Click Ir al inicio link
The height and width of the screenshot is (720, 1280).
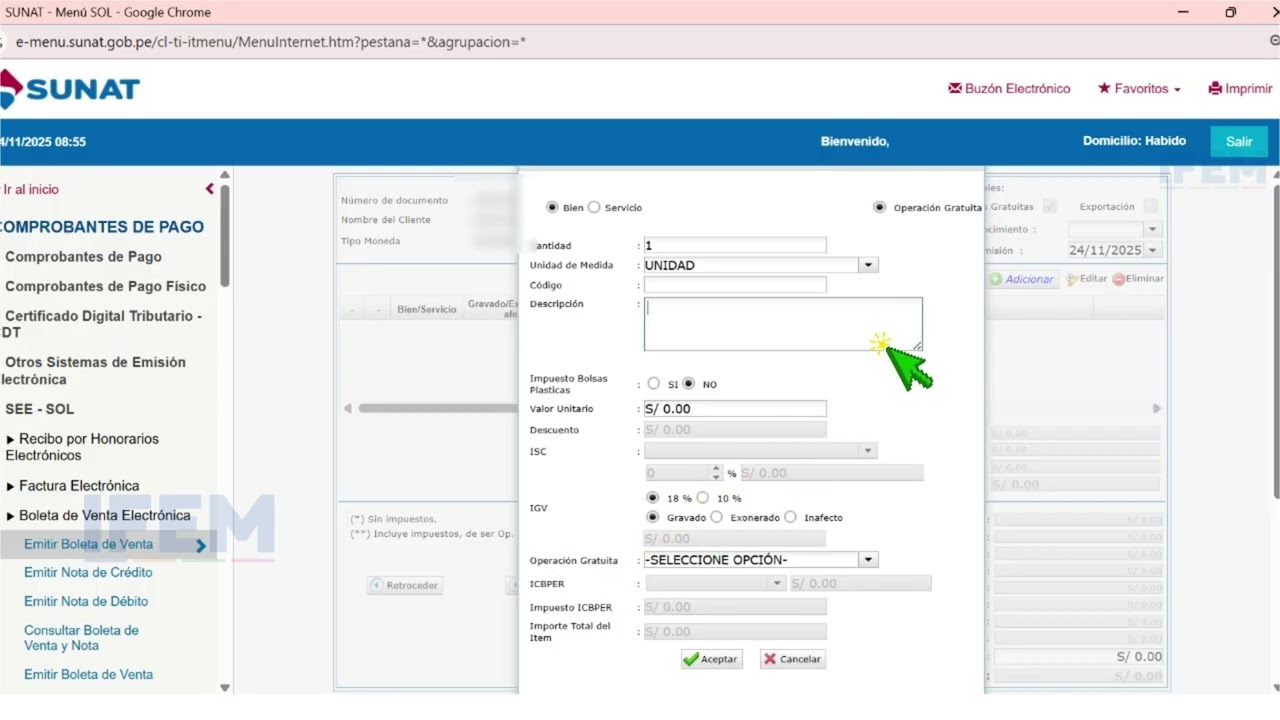31,189
